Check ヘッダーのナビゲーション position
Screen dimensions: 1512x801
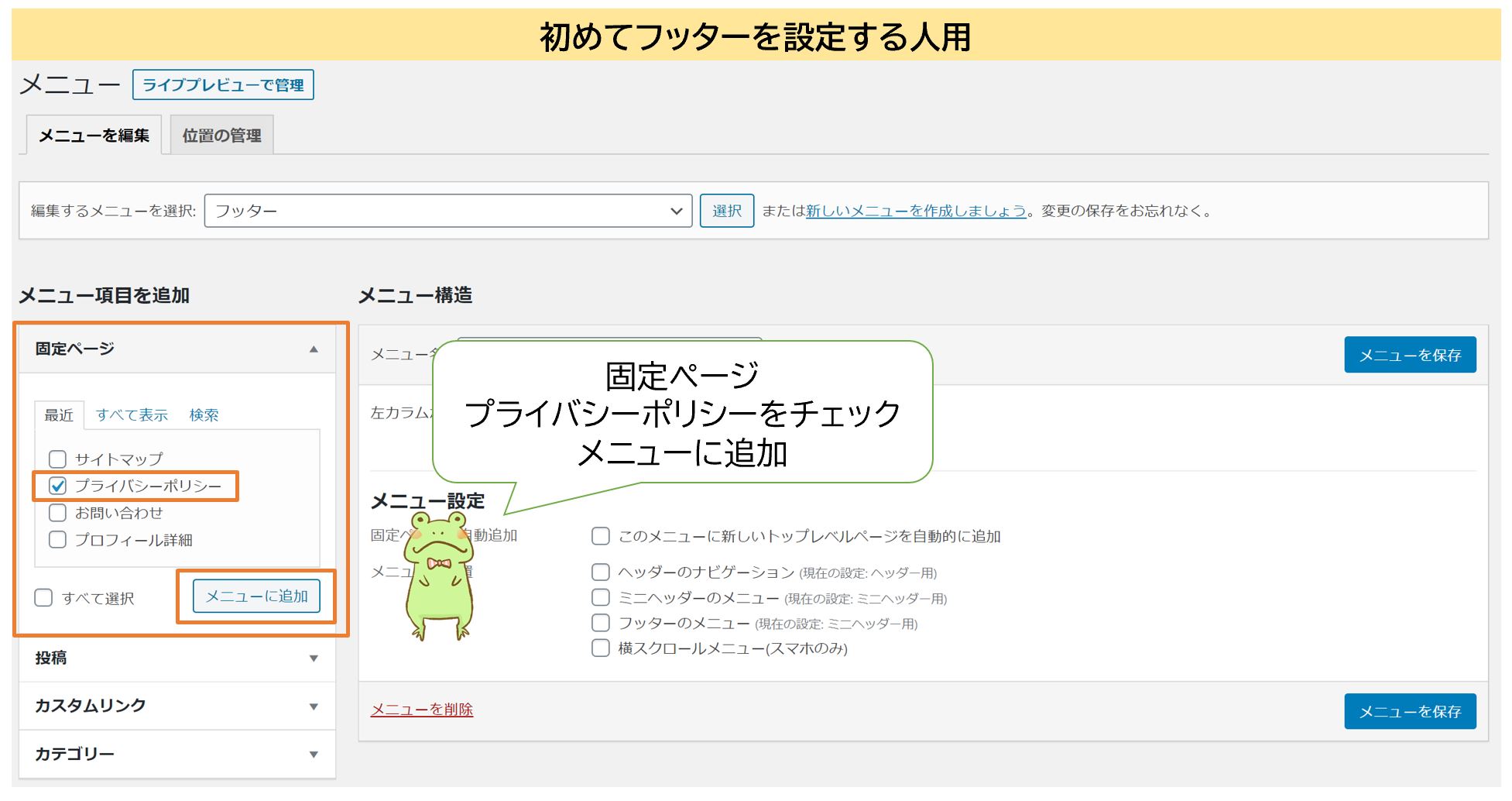(x=601, y=572)
